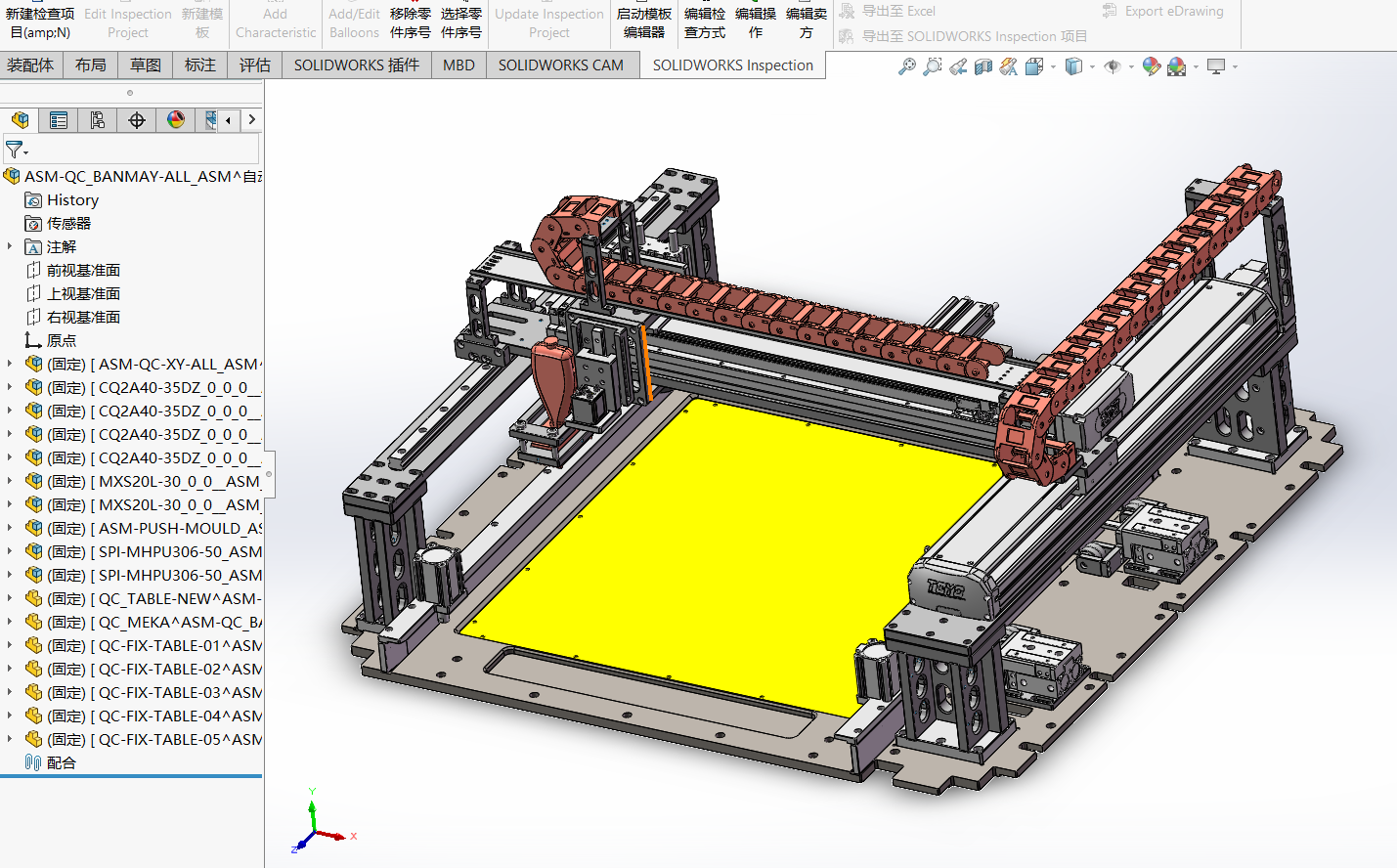
Task: Expand the 注解 annotations node
Action: [x=10, y=246]
